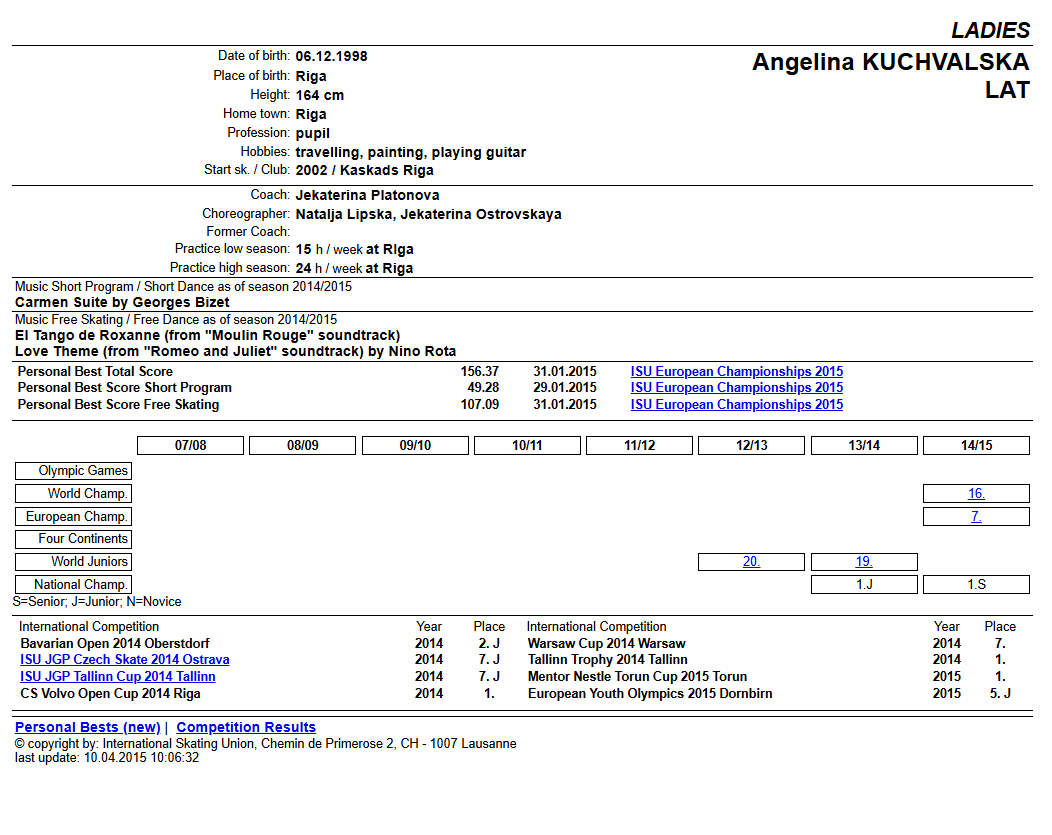The image size is (1052, 835).
Task: Click the World Juniors row label
Action: 73,561
